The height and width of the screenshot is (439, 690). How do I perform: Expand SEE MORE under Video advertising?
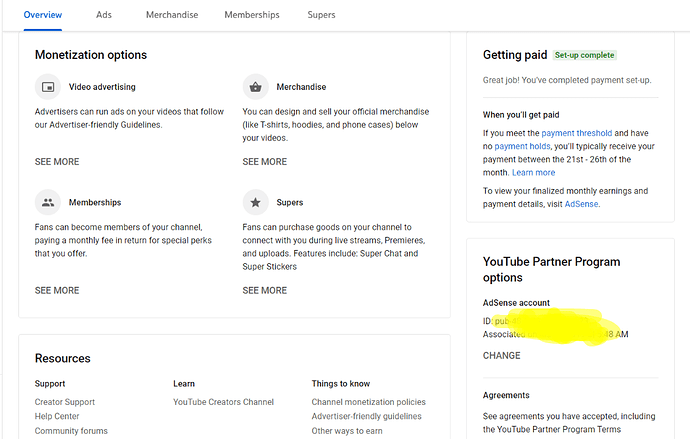[x=57, y=162]
